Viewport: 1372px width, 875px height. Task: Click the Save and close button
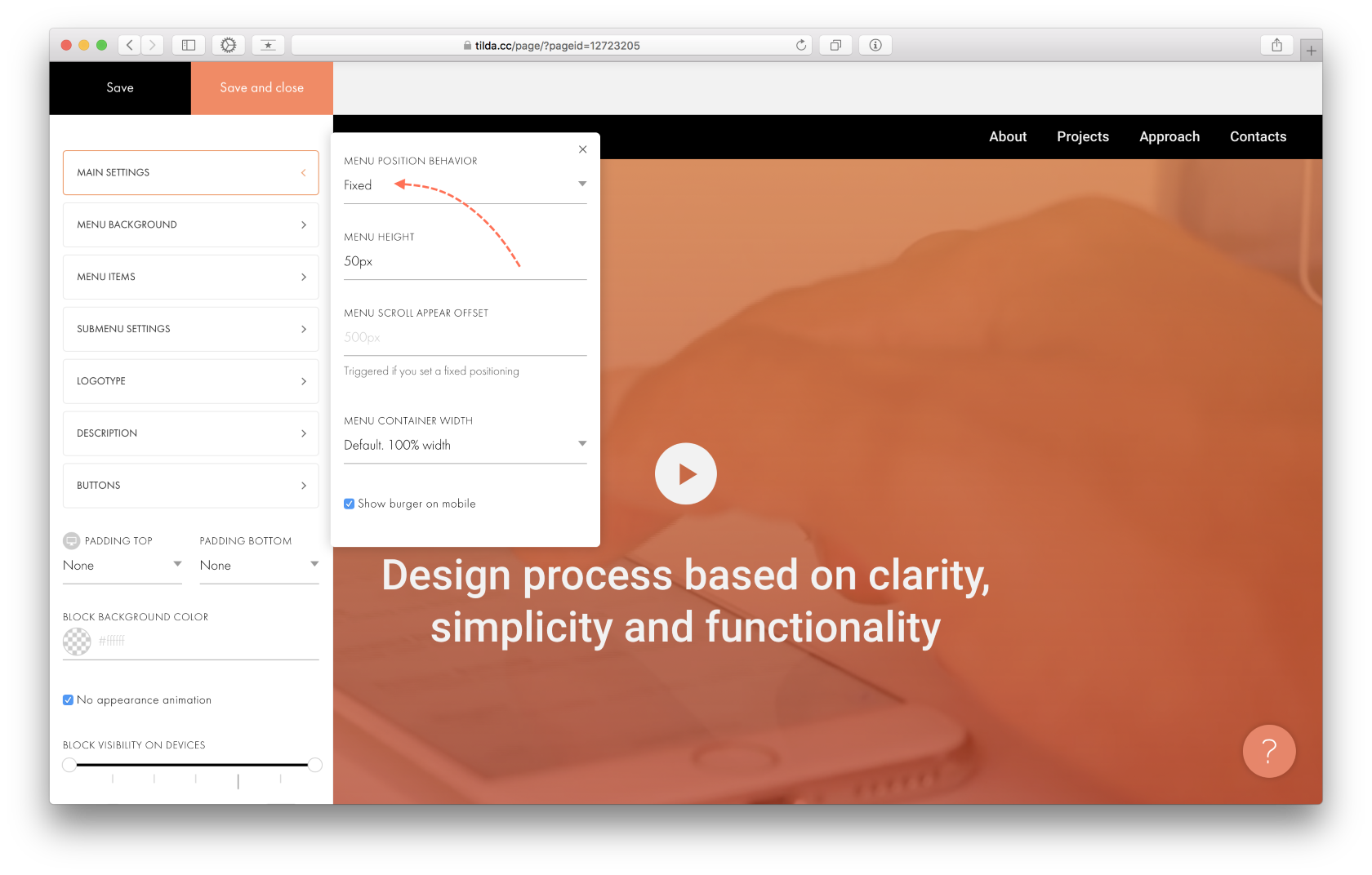pos(261,87)
